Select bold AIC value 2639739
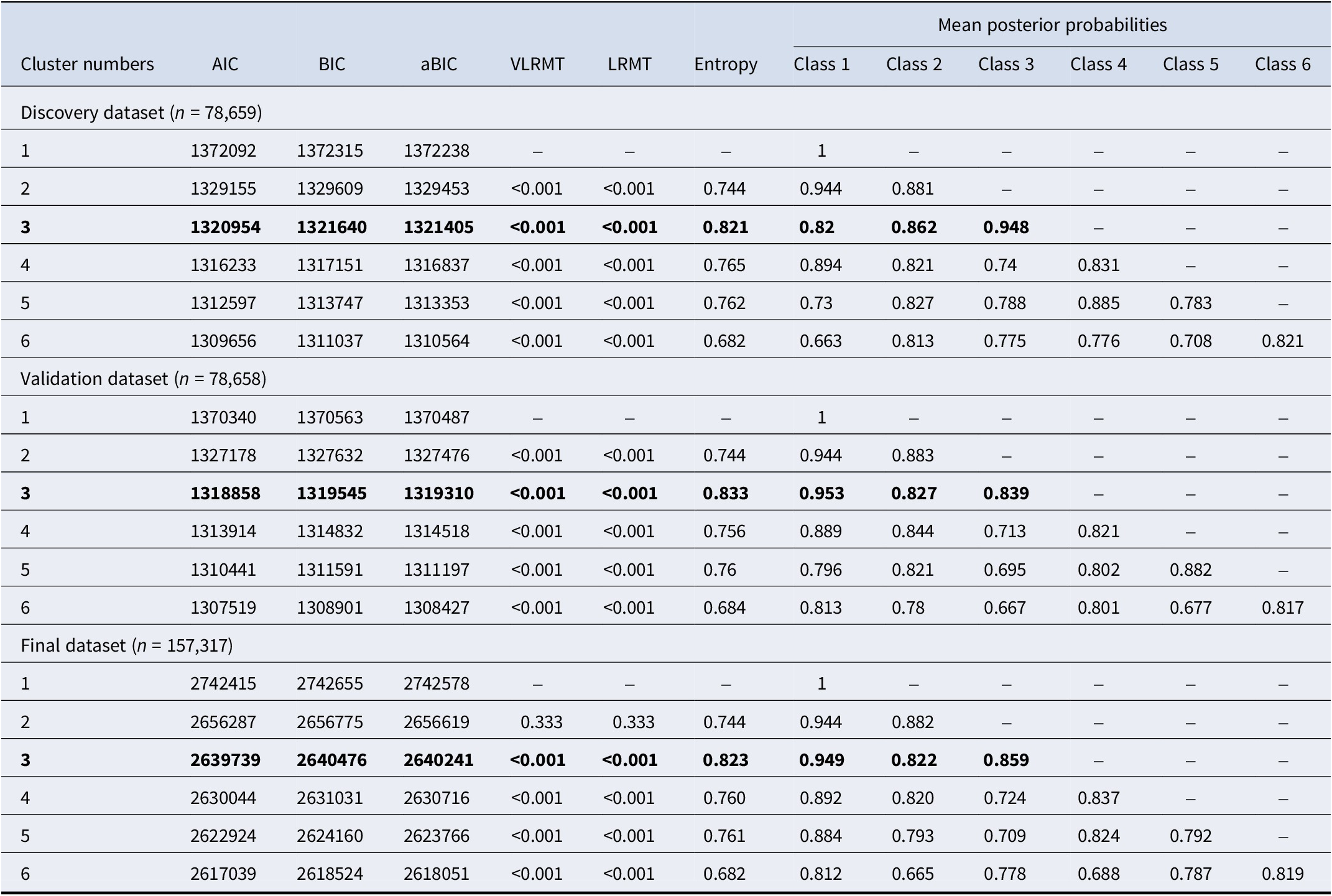 (x=225, y=760)
